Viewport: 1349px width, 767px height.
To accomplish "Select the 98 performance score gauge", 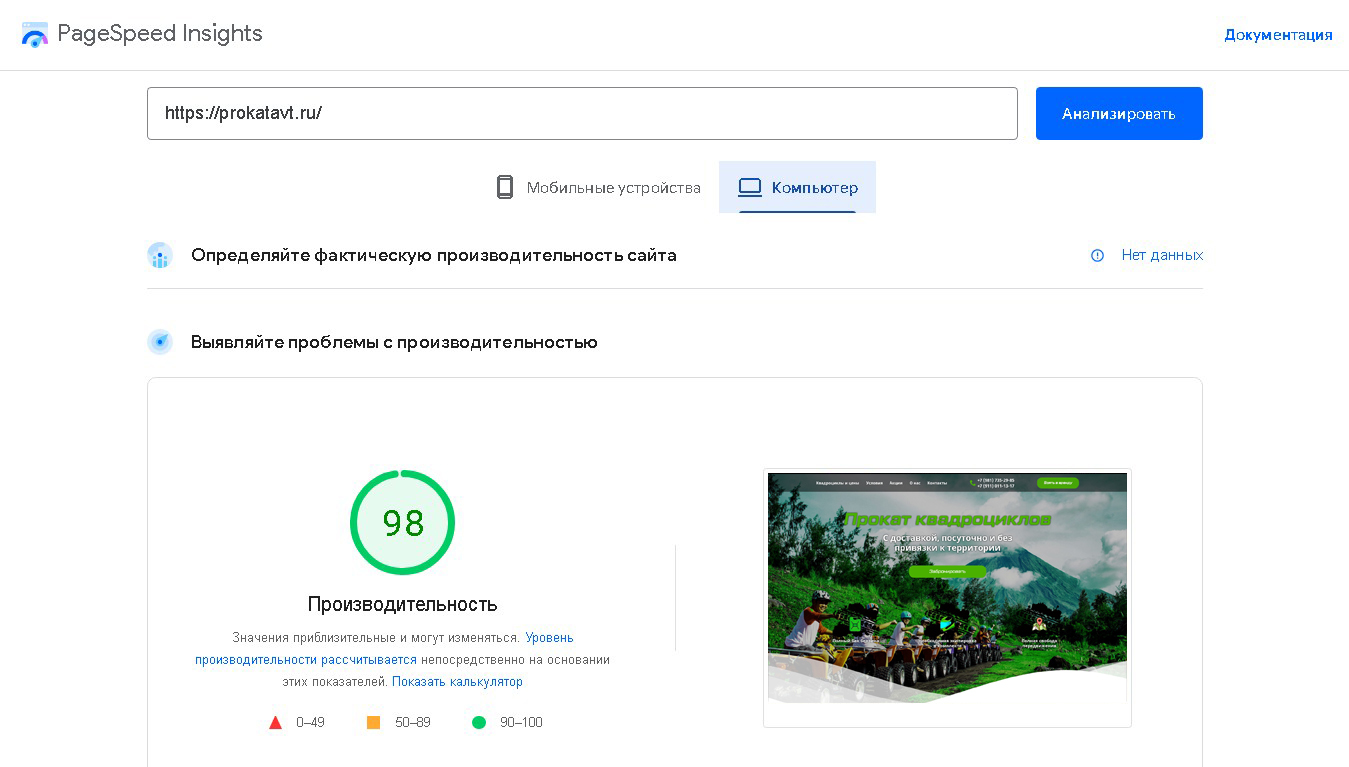I will (402, 522).
